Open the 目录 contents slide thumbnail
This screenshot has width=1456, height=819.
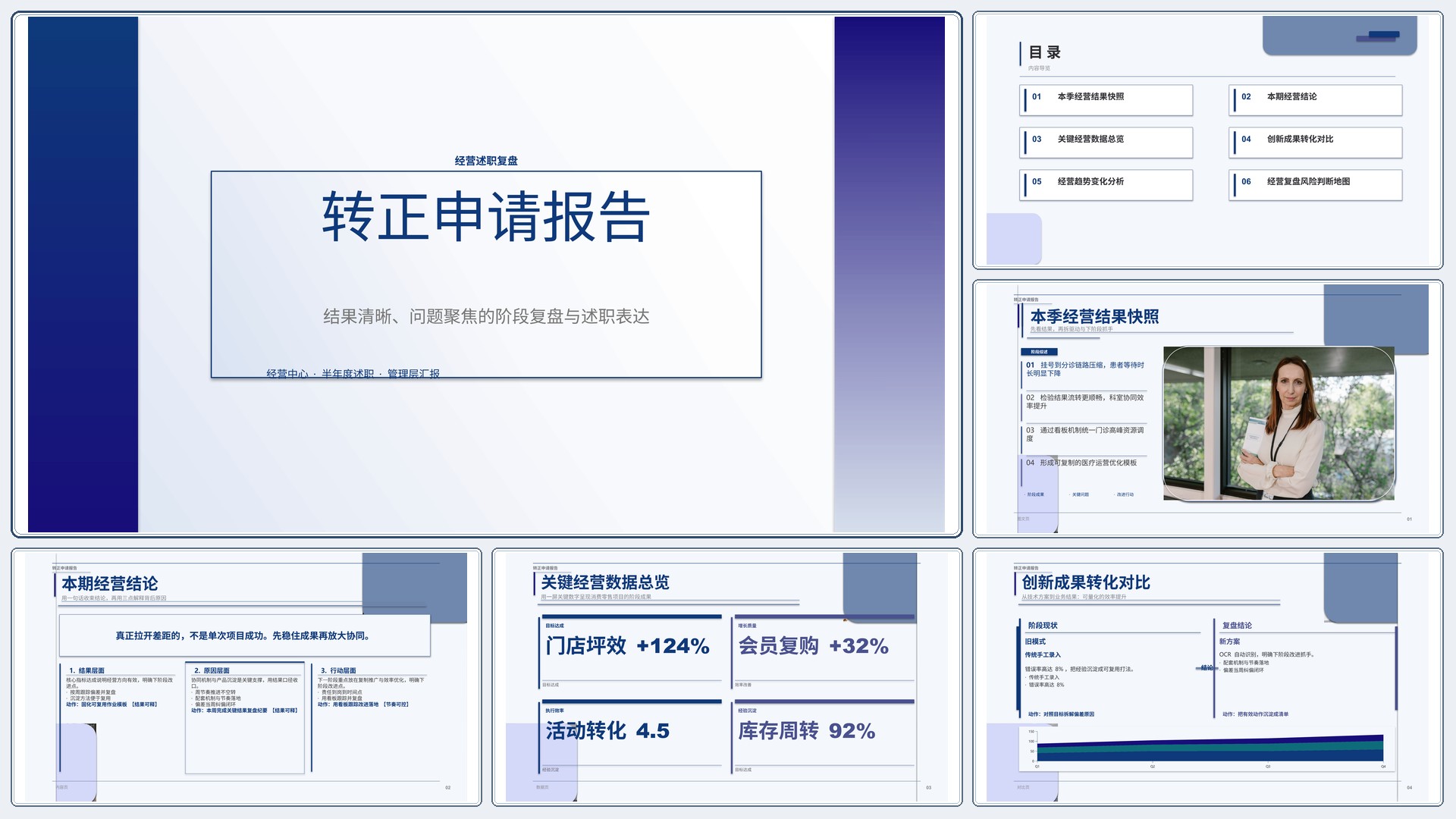click(1207, 140)
